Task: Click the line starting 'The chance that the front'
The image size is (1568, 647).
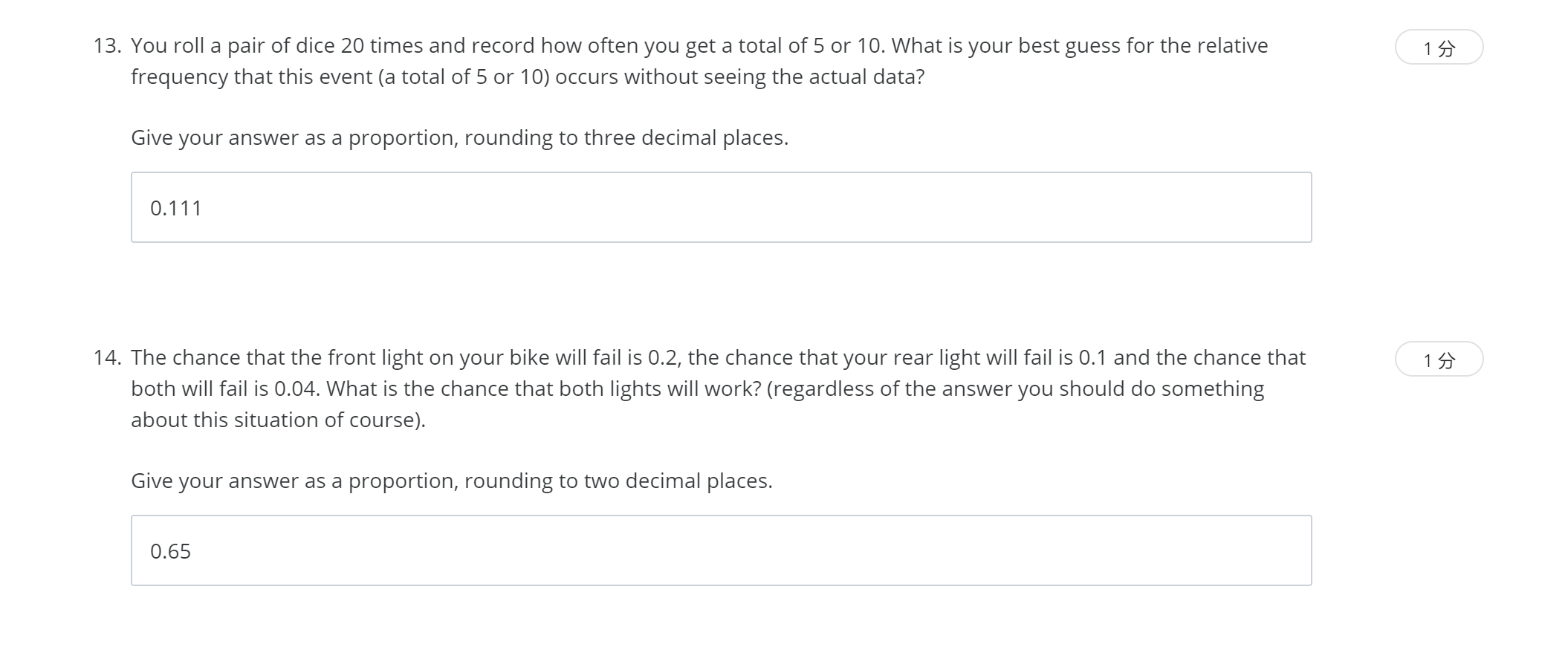Action: [718, 358]
